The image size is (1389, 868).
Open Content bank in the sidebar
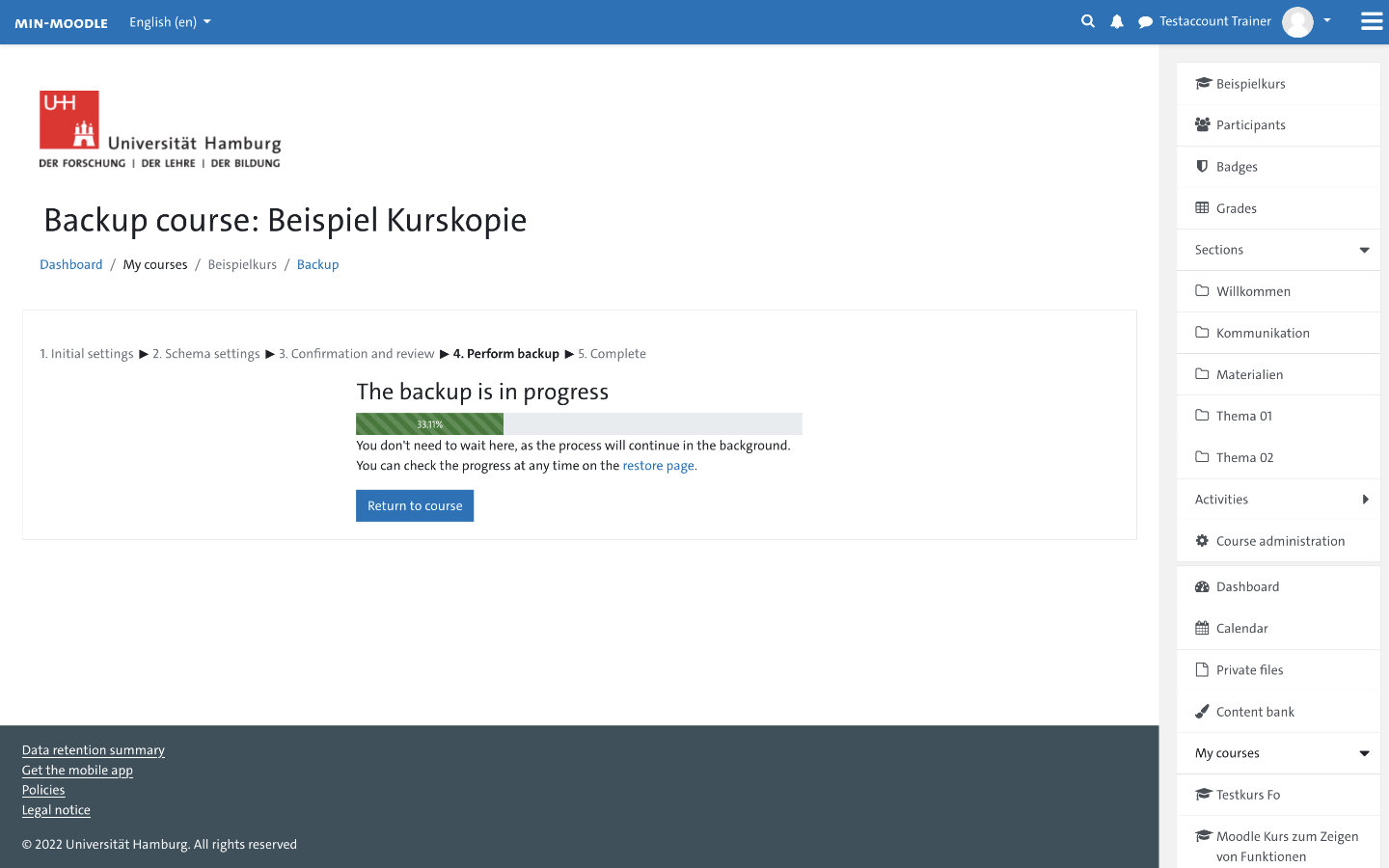coord(1278,712)
